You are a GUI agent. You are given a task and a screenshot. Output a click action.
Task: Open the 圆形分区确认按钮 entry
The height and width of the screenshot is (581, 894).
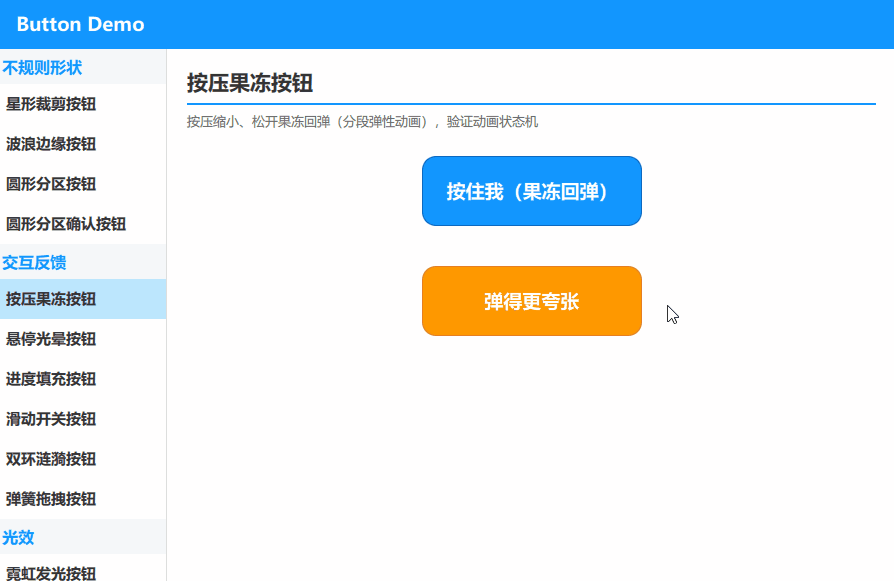point(83,224)
